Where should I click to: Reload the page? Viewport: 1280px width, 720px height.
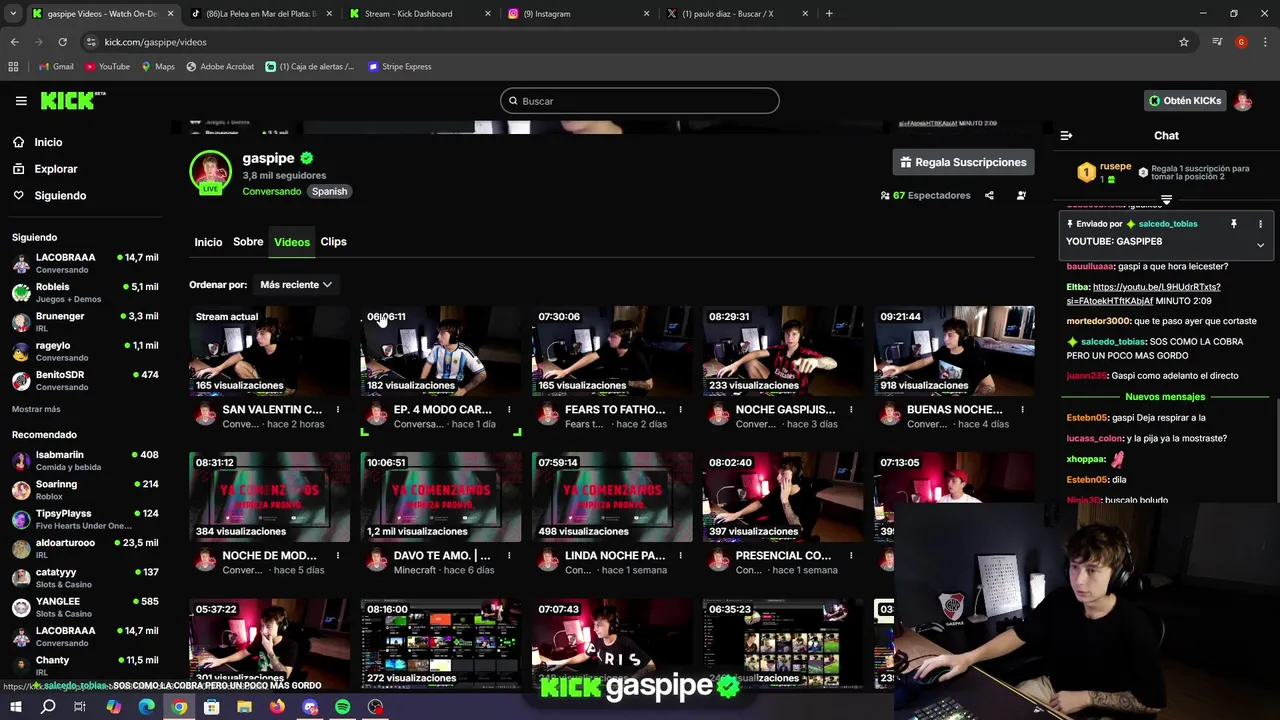point(62,42)
